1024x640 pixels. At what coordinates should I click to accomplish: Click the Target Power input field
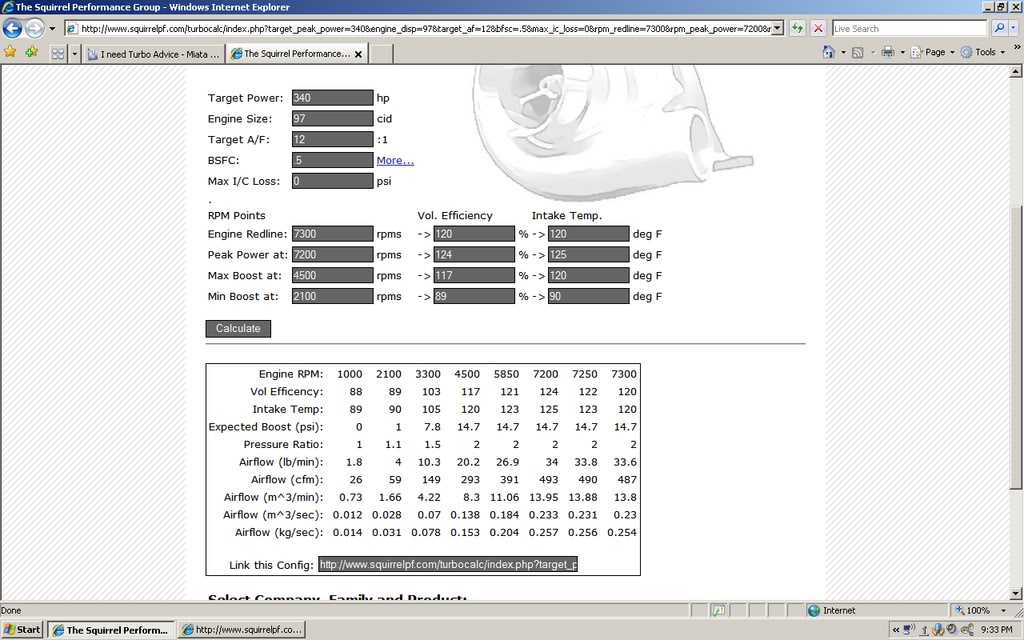click(331, 97)
